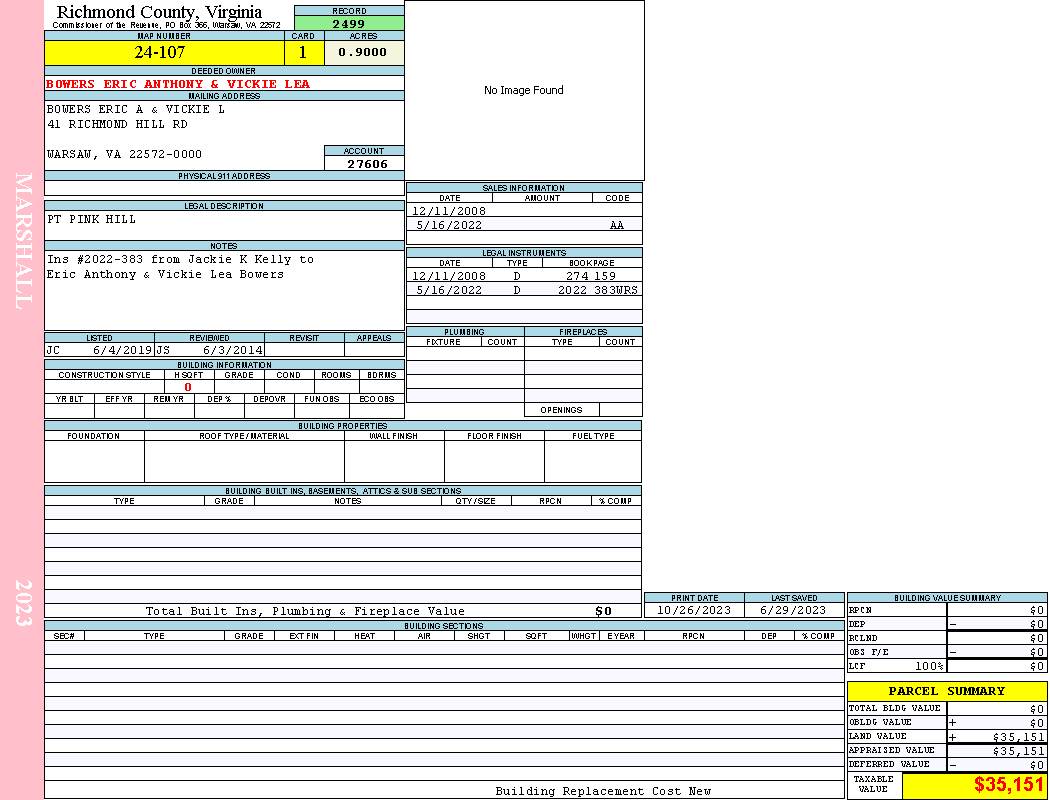This screenshot has height=800, width=1050.
Task: Click the No Image Found placeholder
Action: click(524, 90)
